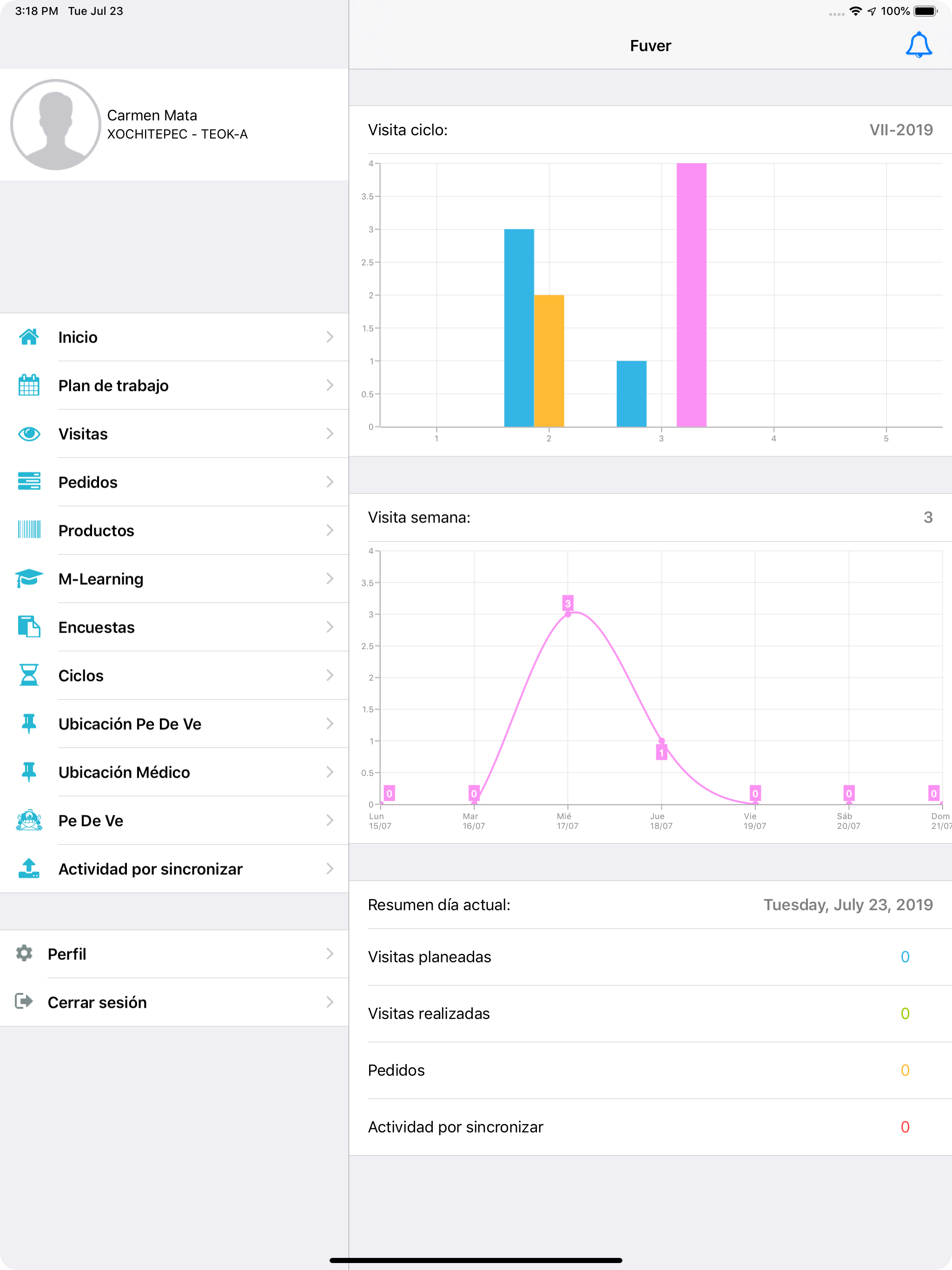Expand the Ciclos row chevron
The height and width of the screenshot is (1270, 952).
(330, 675)
